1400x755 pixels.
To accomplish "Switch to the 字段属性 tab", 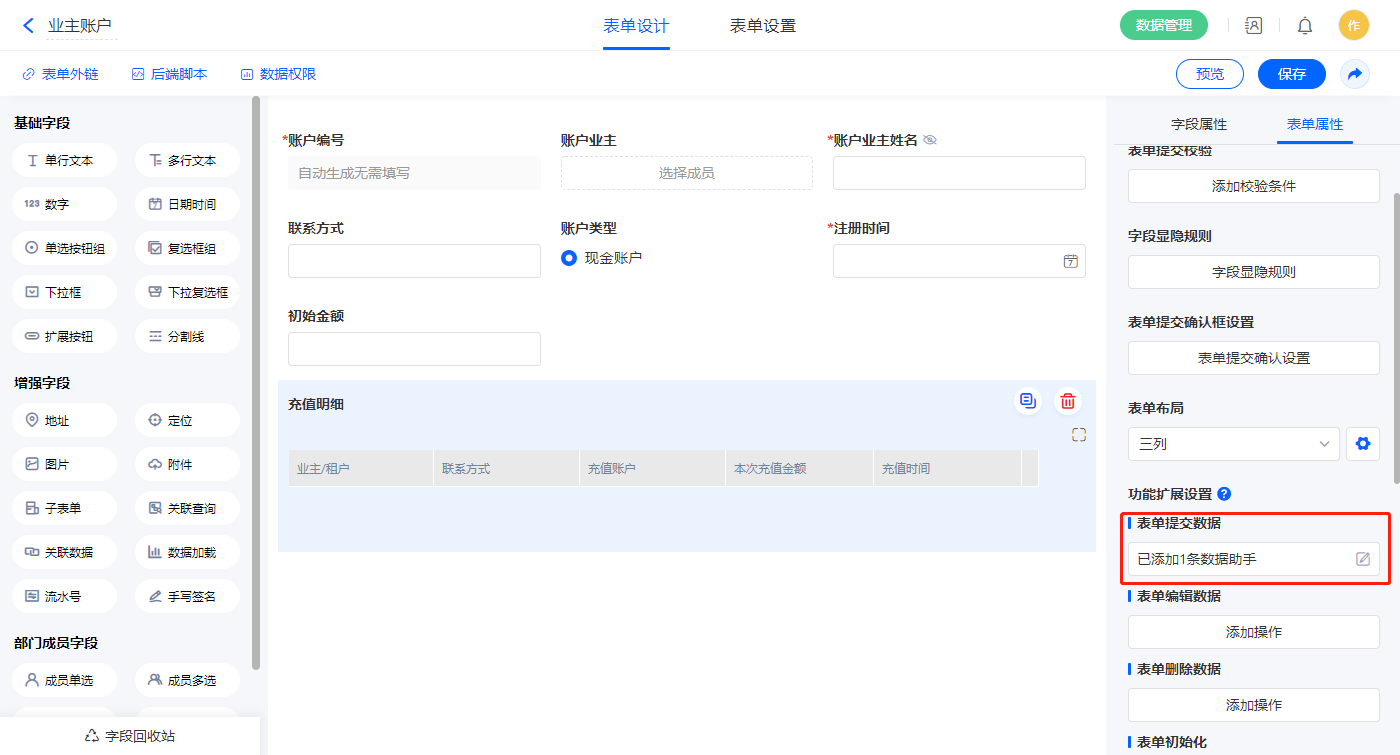I will point(1198,124).
